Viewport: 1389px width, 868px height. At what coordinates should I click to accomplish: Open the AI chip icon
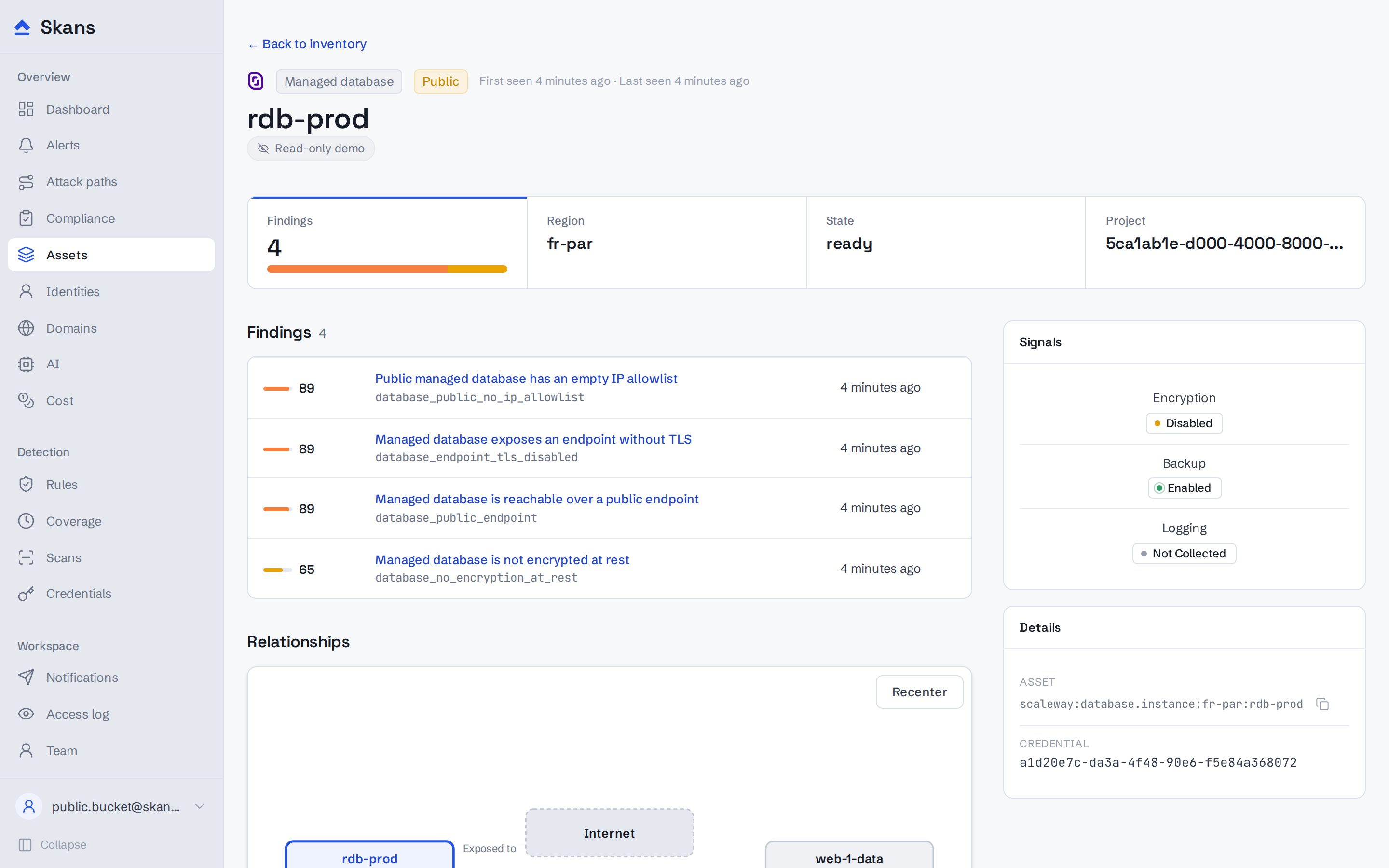click(26, 364)
